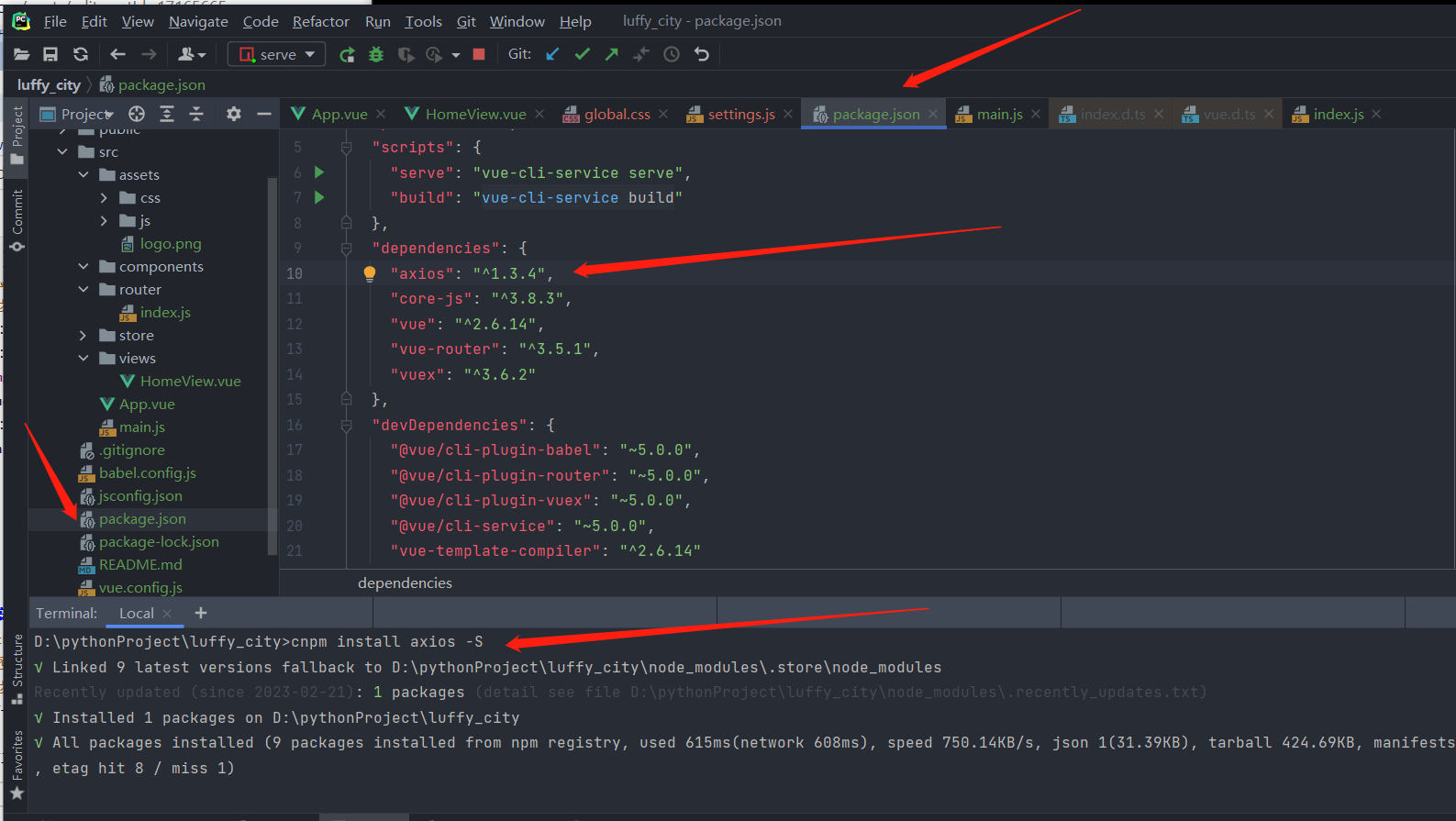The image size is (1456, 821).
Task: Click the Git Push arrow icon
Action: tap(612, 55)
